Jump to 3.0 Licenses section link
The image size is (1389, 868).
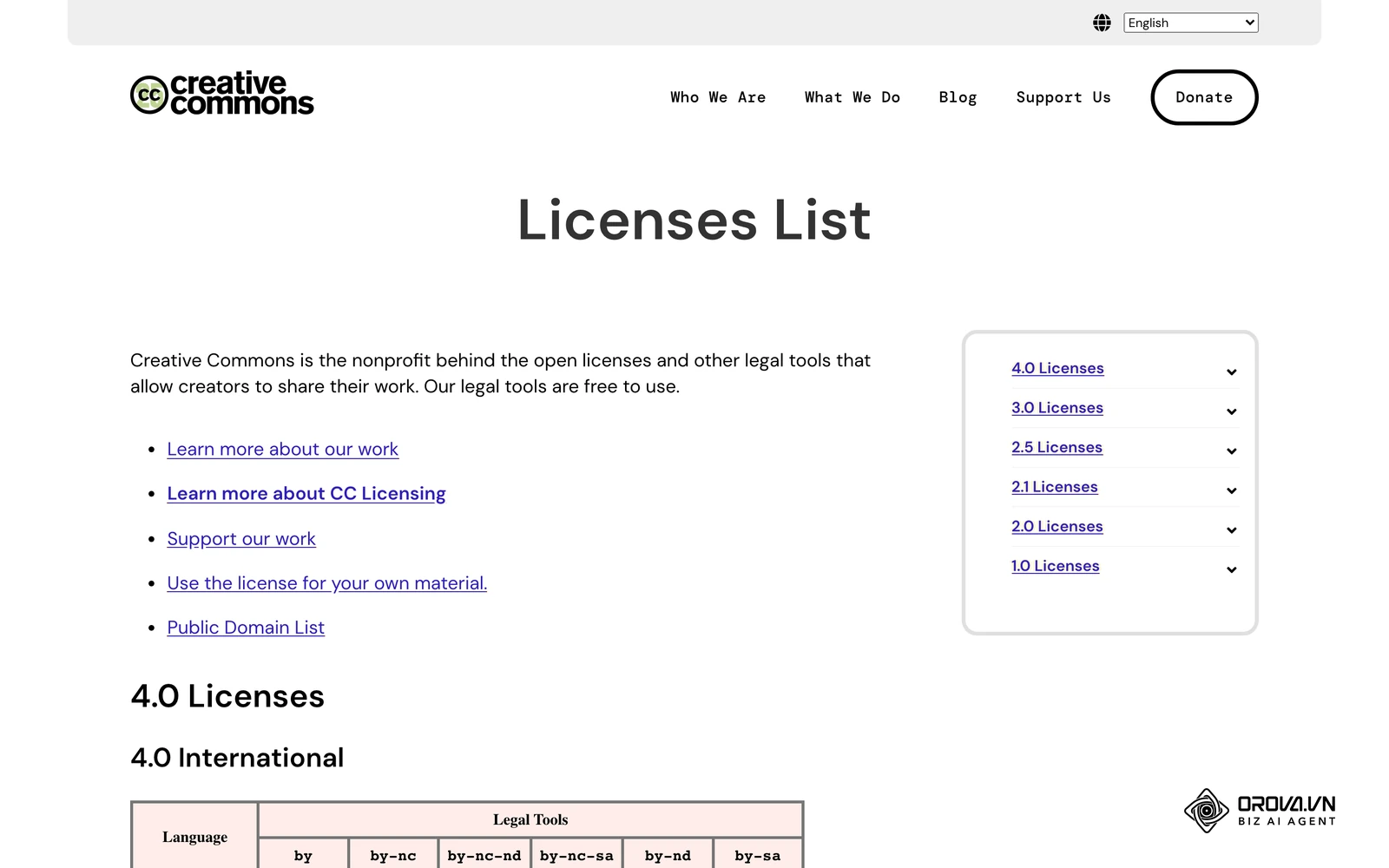[1057, 408]
